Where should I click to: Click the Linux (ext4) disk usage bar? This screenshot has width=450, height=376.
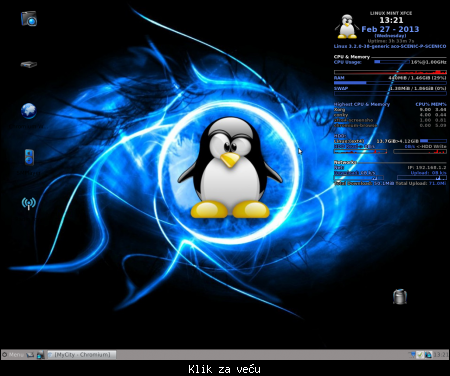pyautogui.click(x=433, y=141)
